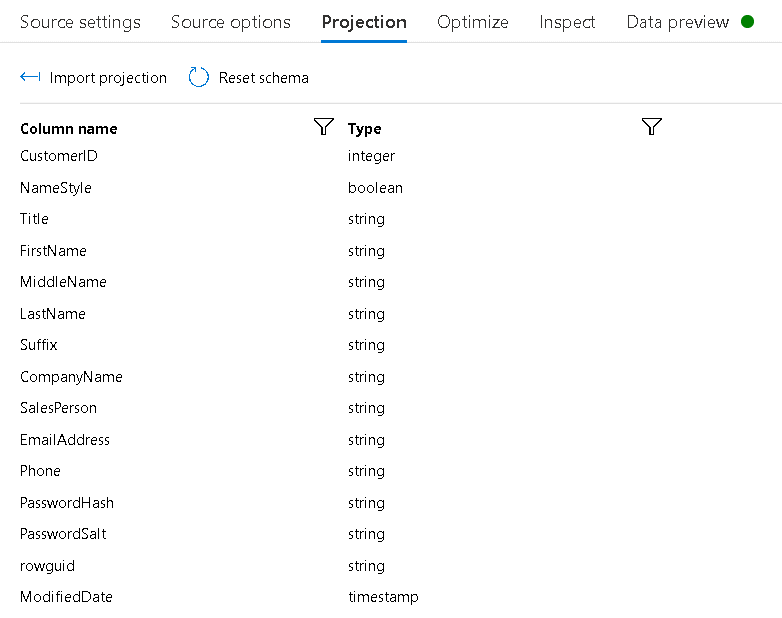Select the NameStyle boolean row
The image size is (782, 618).
tap(341, 188)
